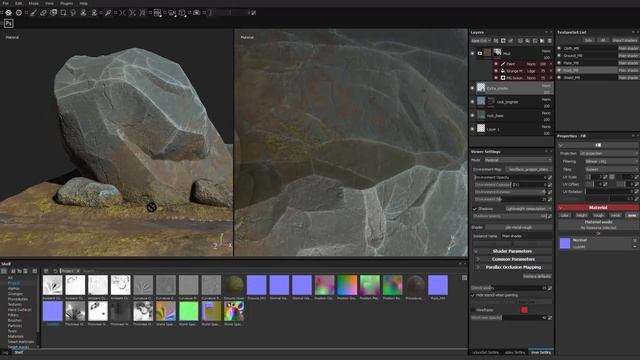Open the Projection dropdown in Properties
This screenshot has width=640, height=360.
[x=609, y=153]
